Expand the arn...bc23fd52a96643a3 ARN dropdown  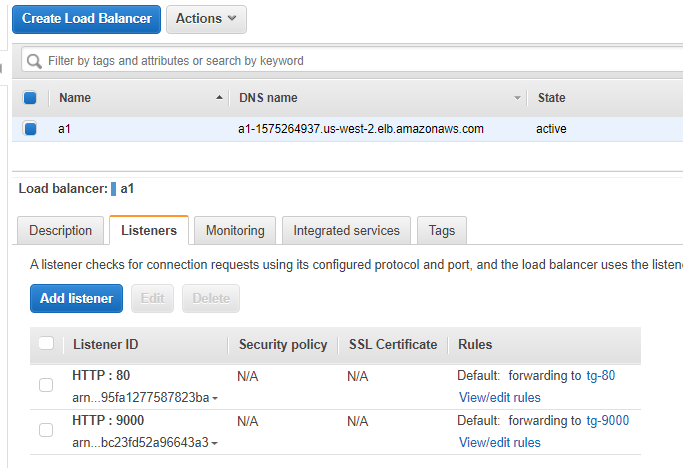coord(214,443)
